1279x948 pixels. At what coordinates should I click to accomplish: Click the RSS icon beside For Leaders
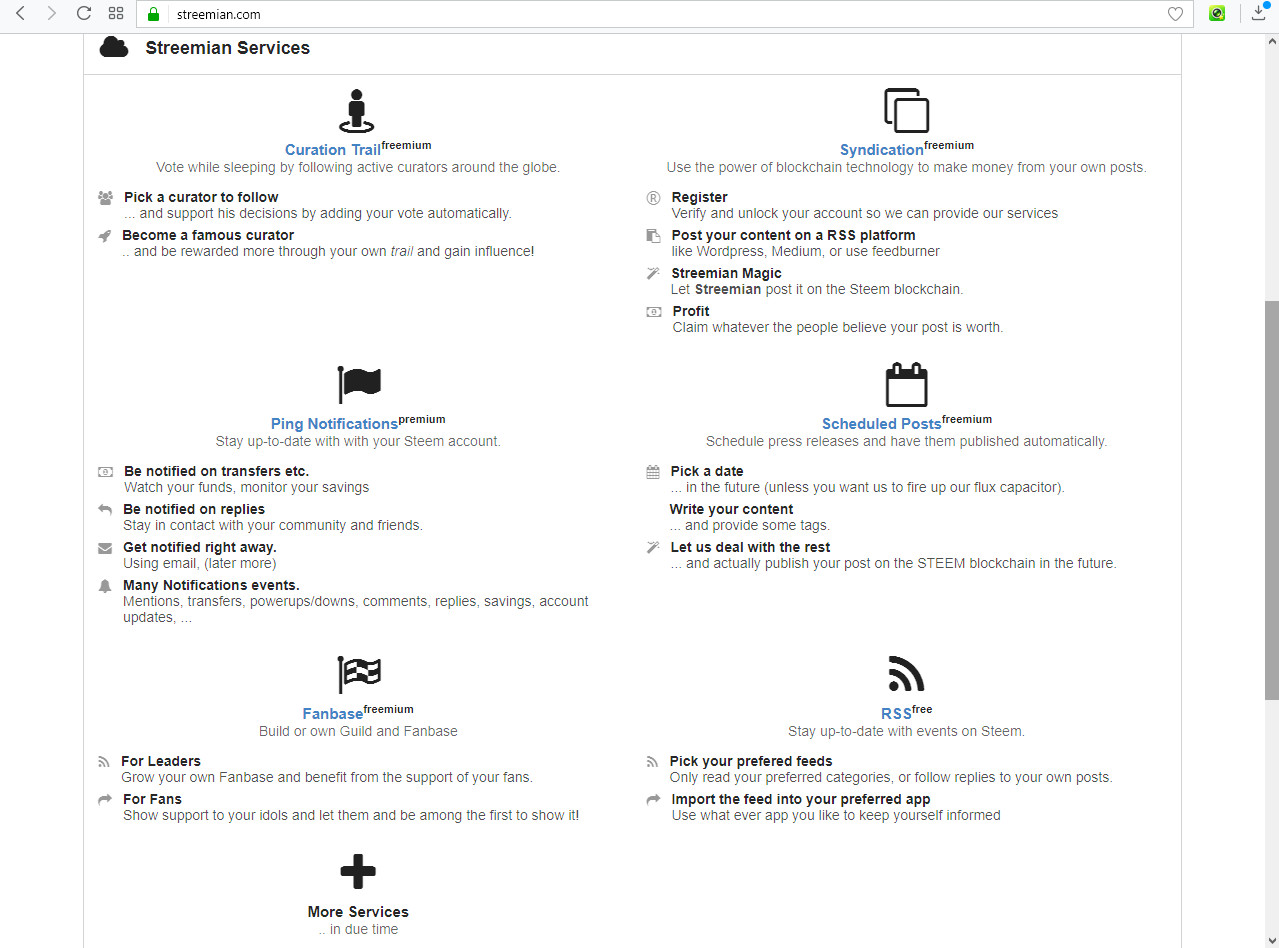pyautogui.click(x=104, y=762)
